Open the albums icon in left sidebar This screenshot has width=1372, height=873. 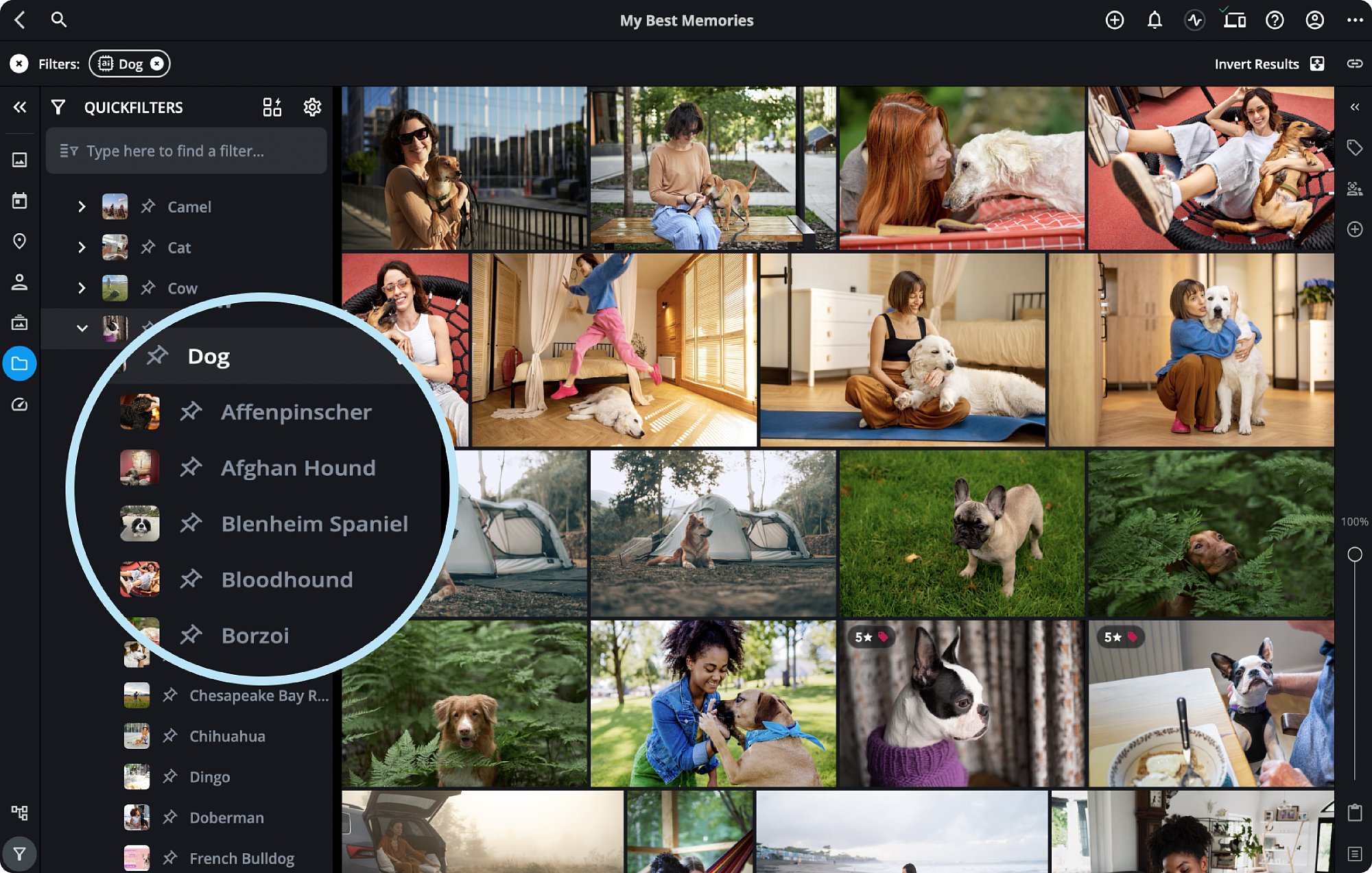[20, 322]
